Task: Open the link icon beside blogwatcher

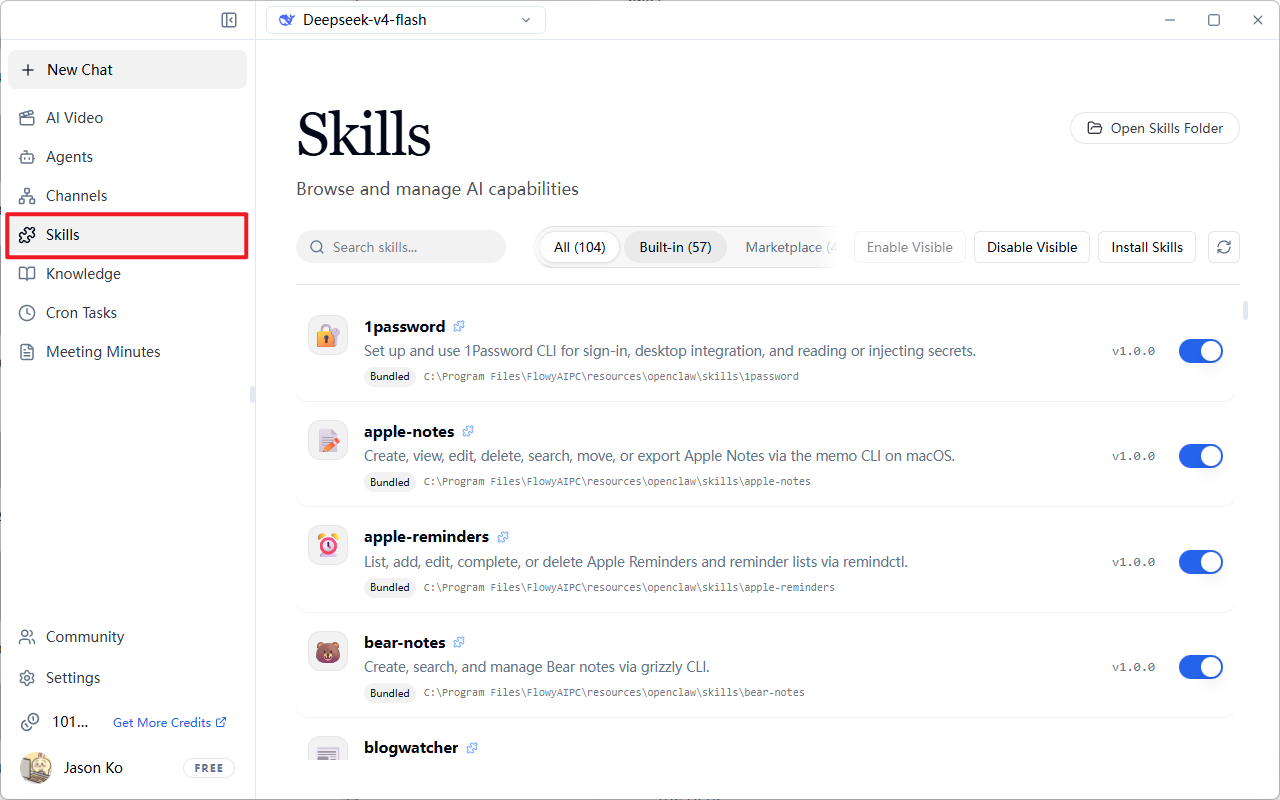Action: 472,748
